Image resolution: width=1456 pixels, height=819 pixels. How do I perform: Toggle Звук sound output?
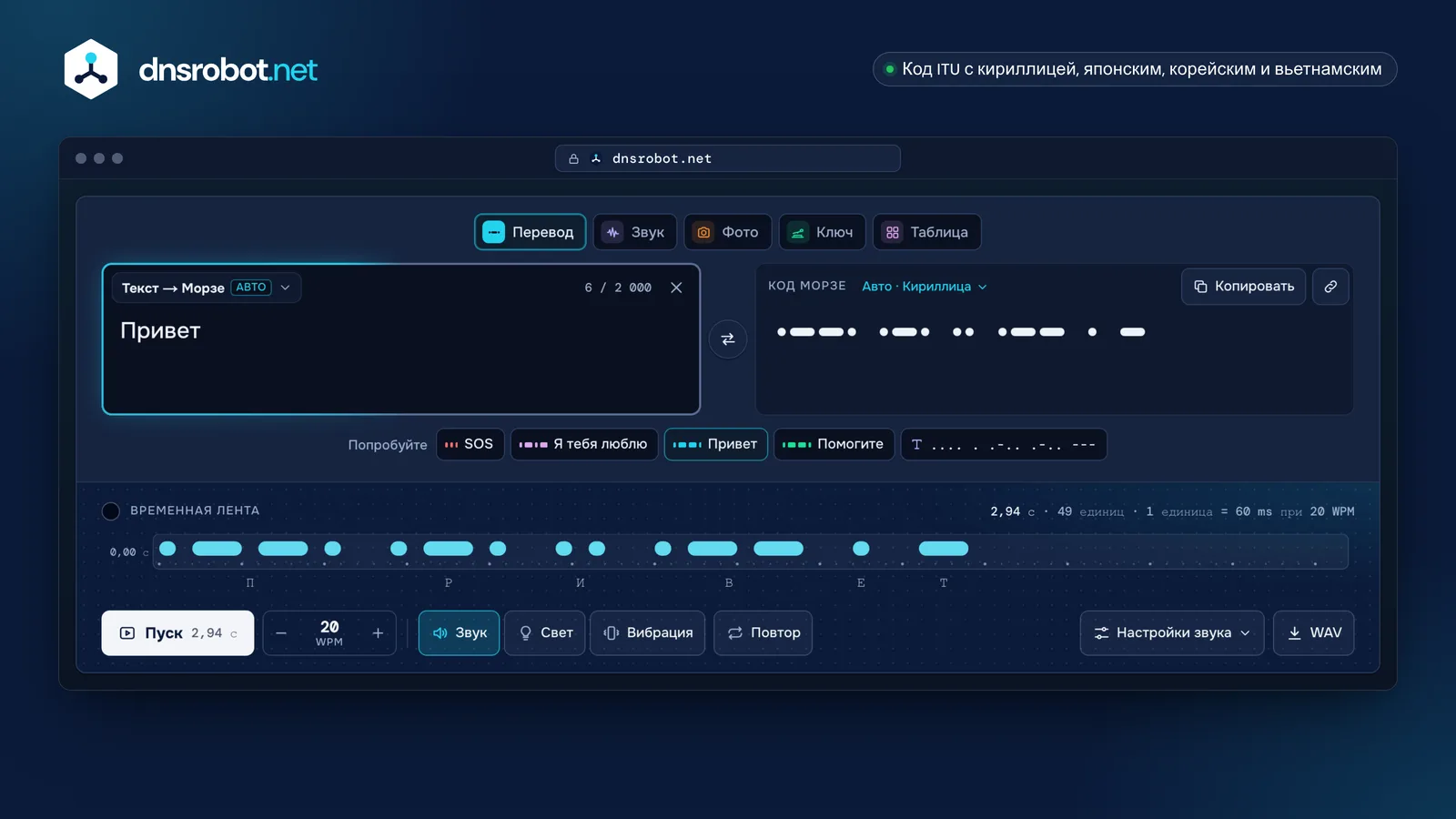(460, 633)
